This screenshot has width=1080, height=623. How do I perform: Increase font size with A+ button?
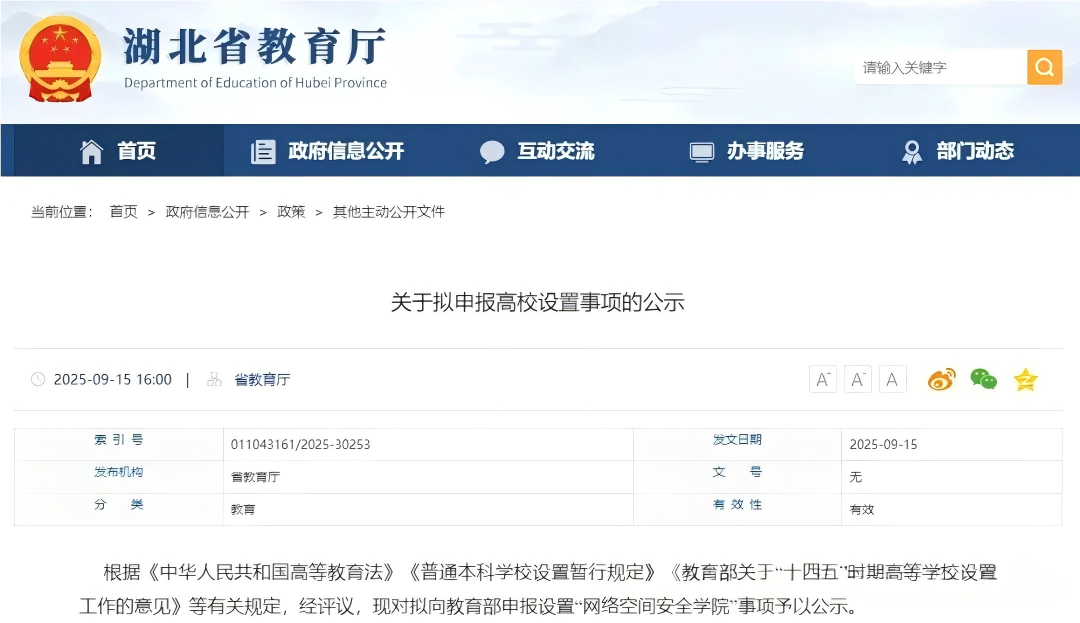(823, 379)
